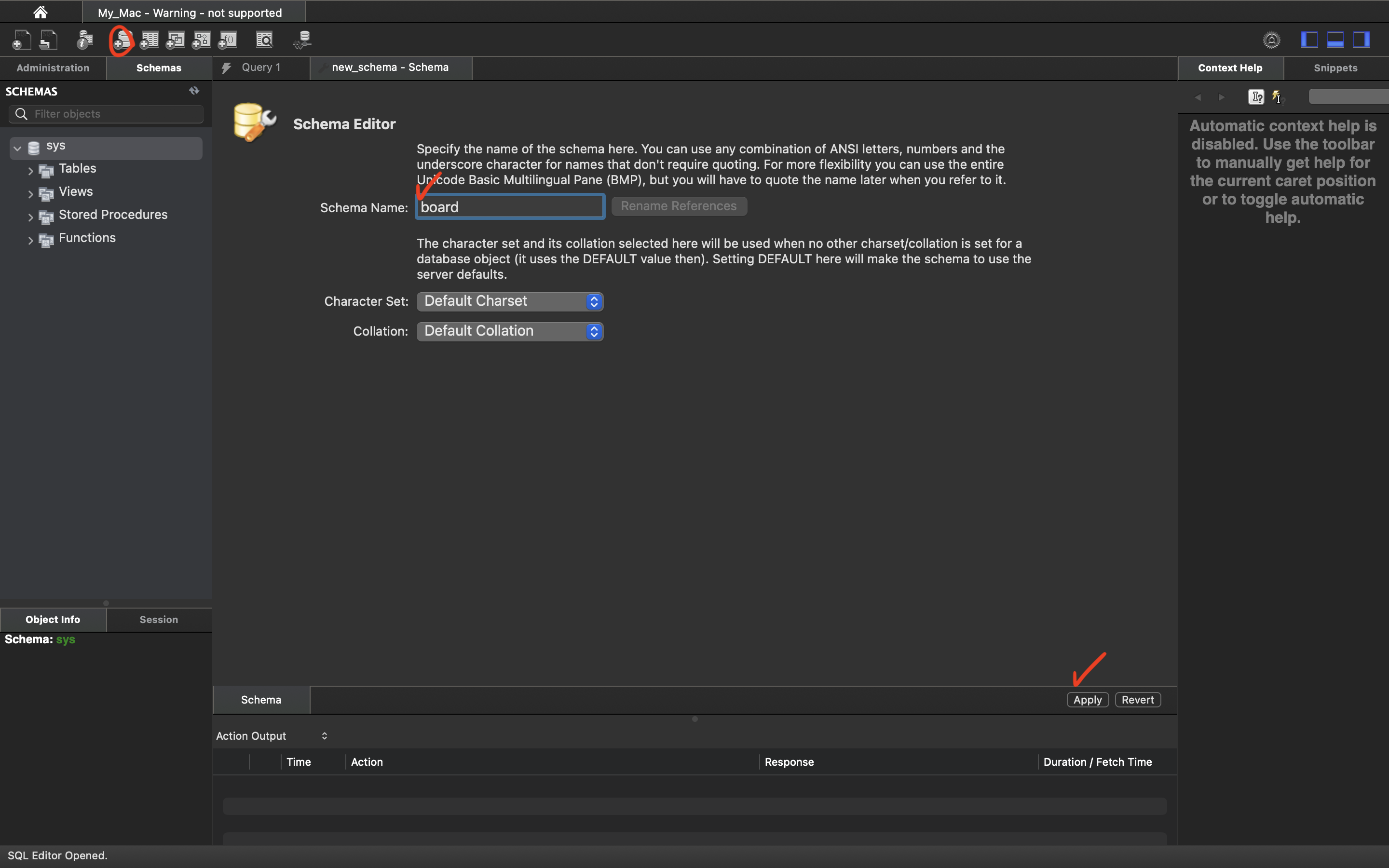Viewport: 1389px width, 868px height.
Task: Switch to the Administration tab
Action: click(x=53, y=68)
